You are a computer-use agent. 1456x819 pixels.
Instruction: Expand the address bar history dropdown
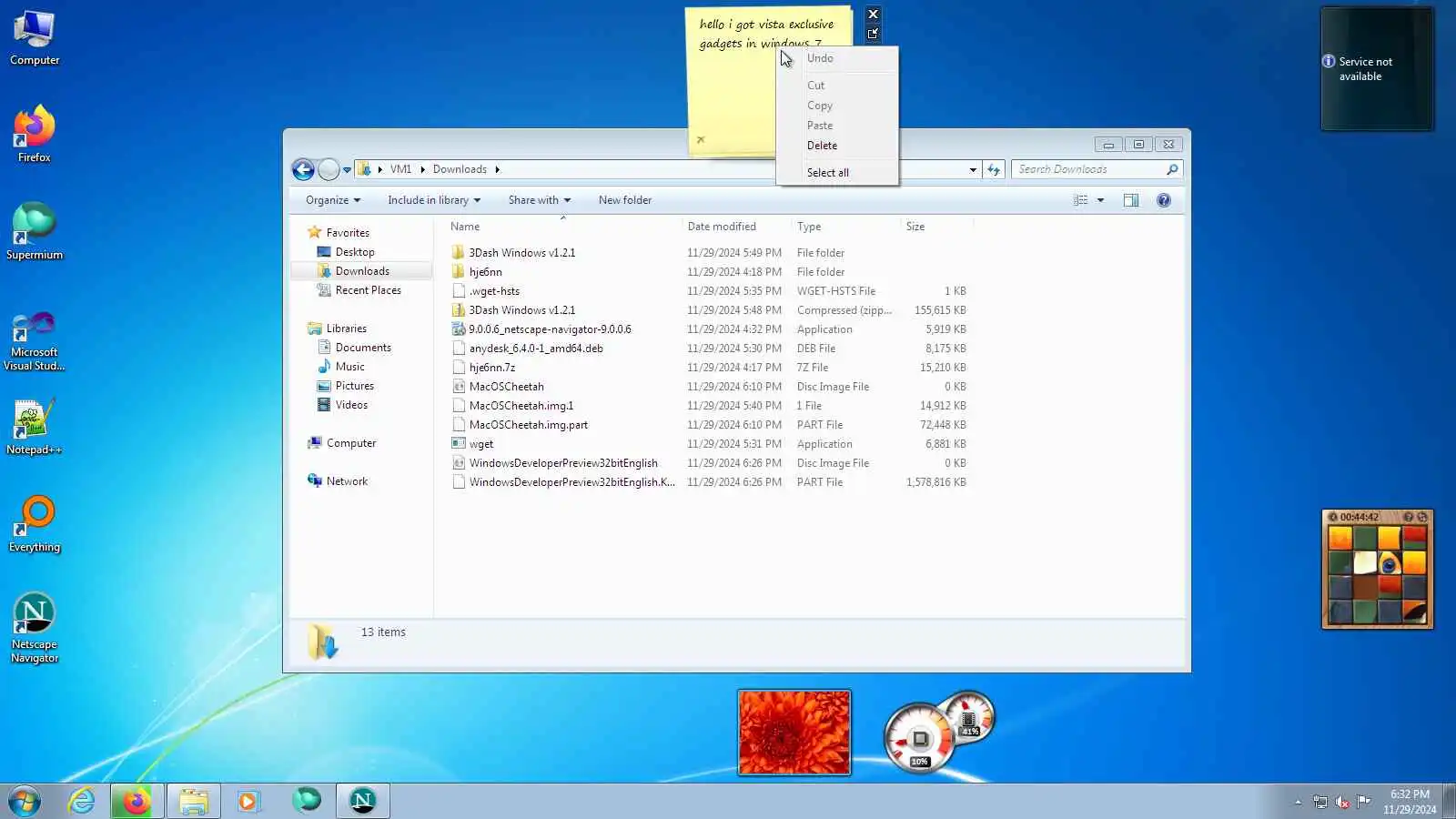(x=973, y=169)
